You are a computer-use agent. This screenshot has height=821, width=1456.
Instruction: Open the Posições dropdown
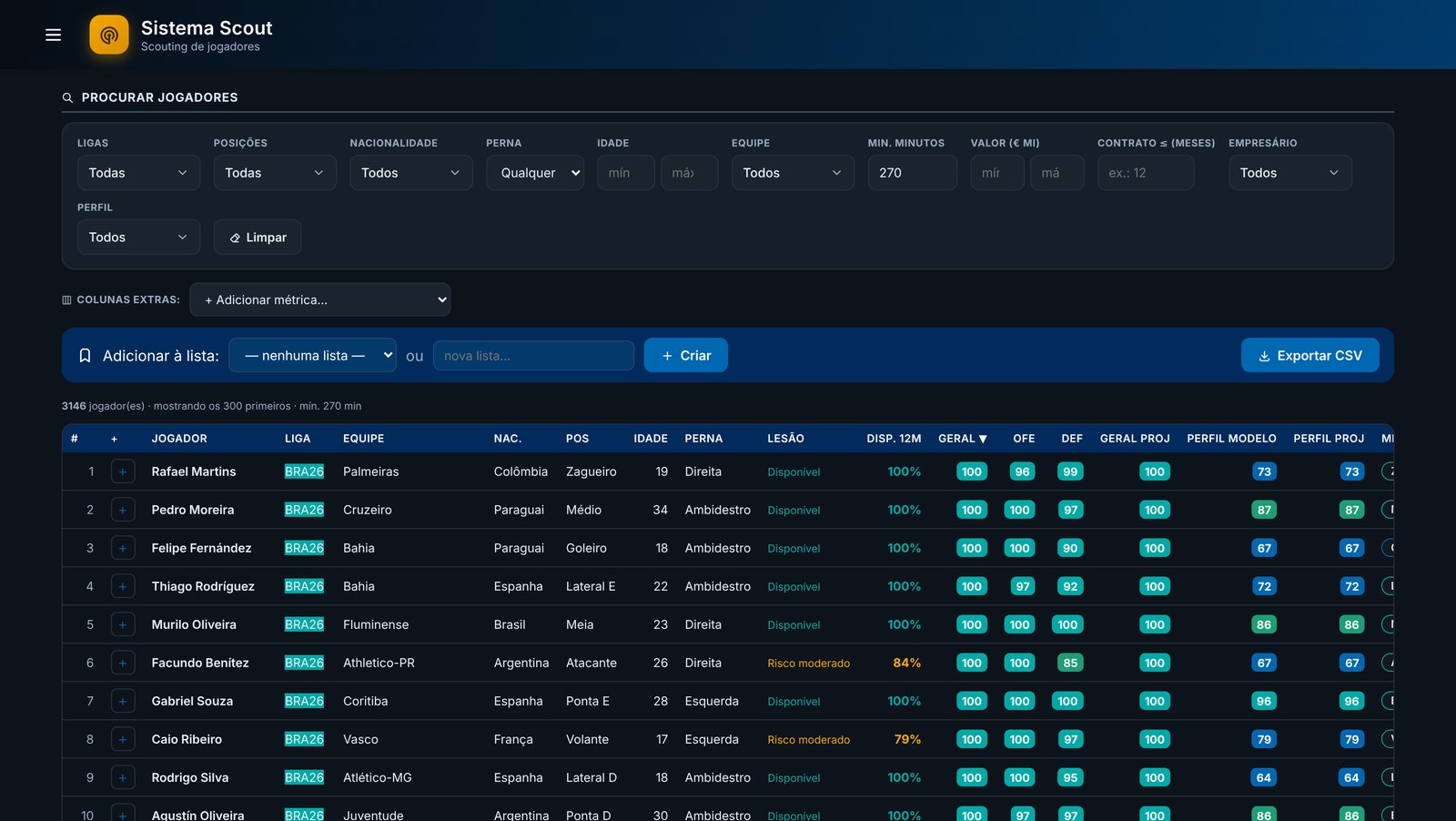pos(275,173)
